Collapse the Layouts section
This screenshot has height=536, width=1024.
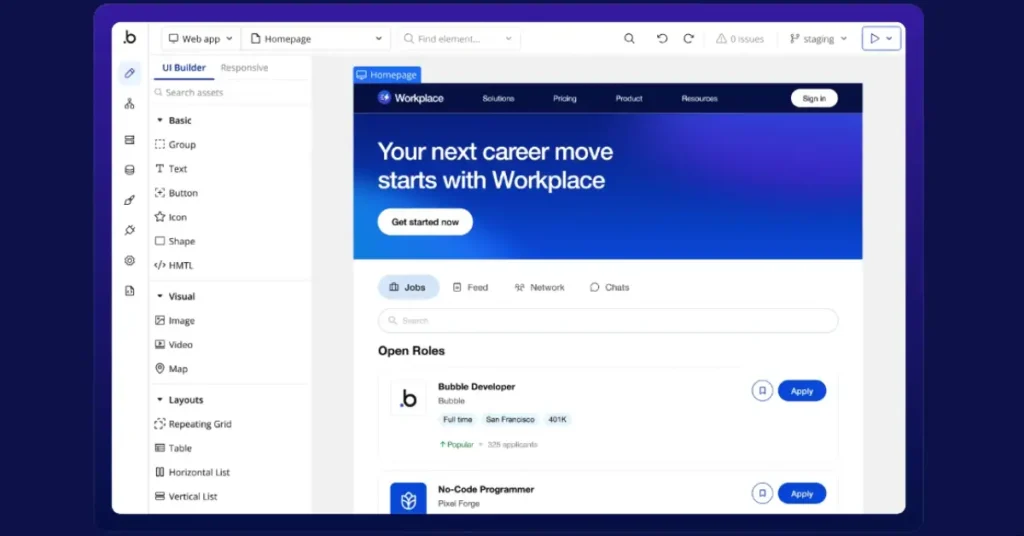(x=159, y=400)
